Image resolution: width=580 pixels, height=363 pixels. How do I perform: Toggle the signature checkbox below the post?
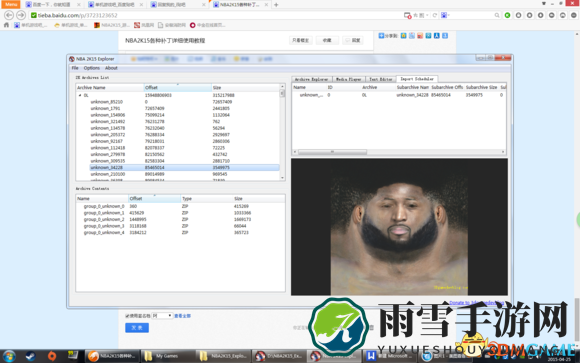coord(127,316)
